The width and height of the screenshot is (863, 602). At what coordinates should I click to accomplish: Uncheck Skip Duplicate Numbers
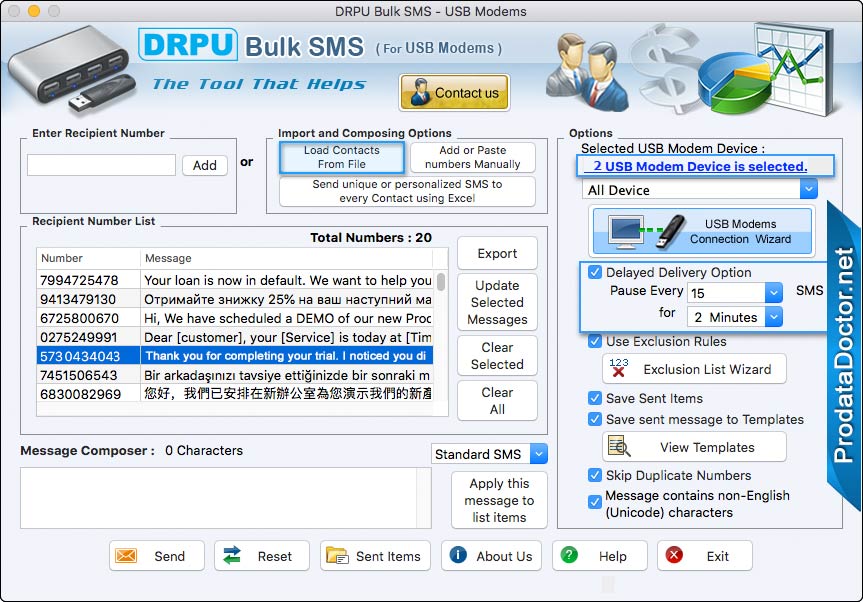click(x=594, y=475)
